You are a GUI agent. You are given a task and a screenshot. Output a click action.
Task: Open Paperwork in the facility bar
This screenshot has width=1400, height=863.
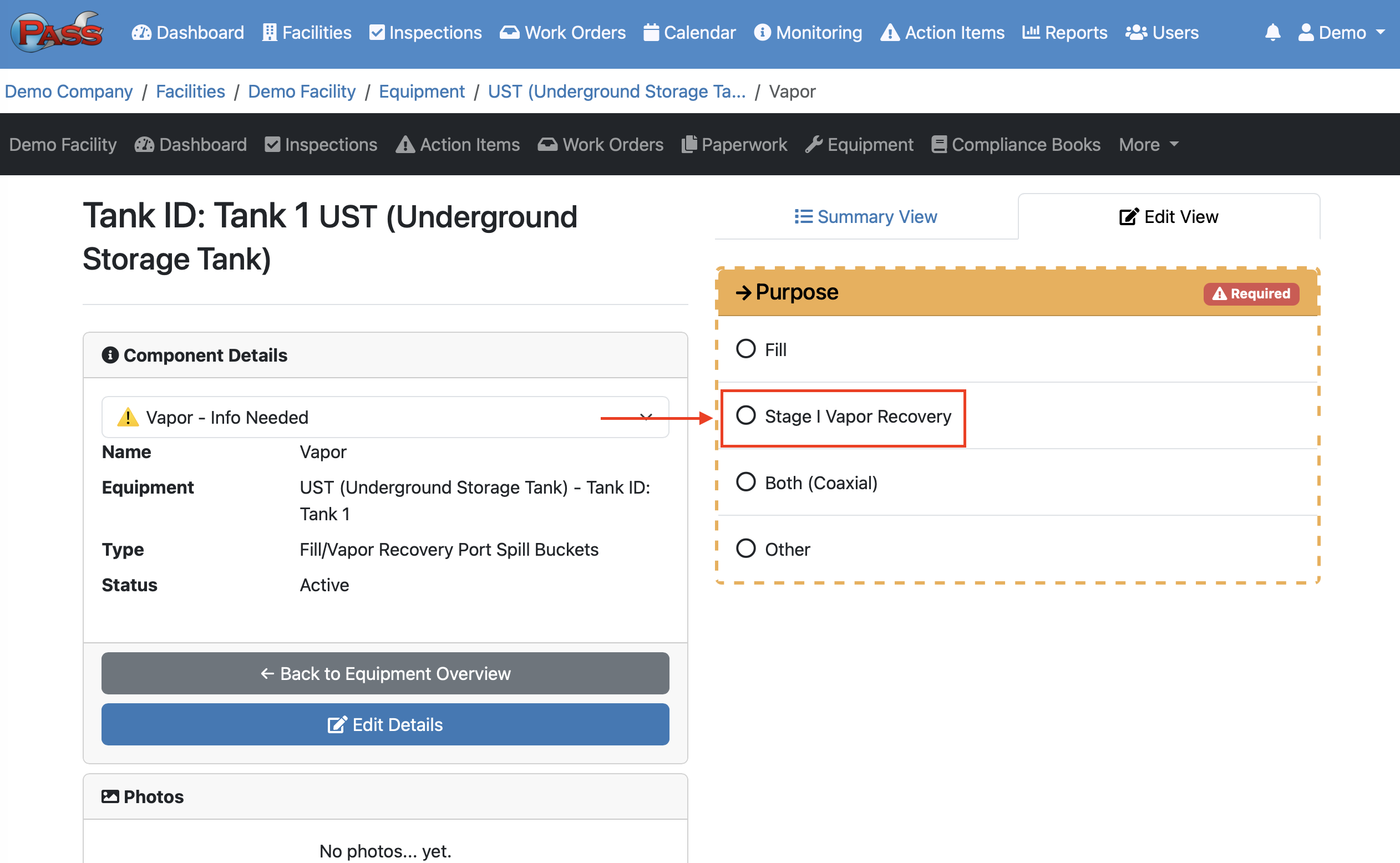point(734,144)
